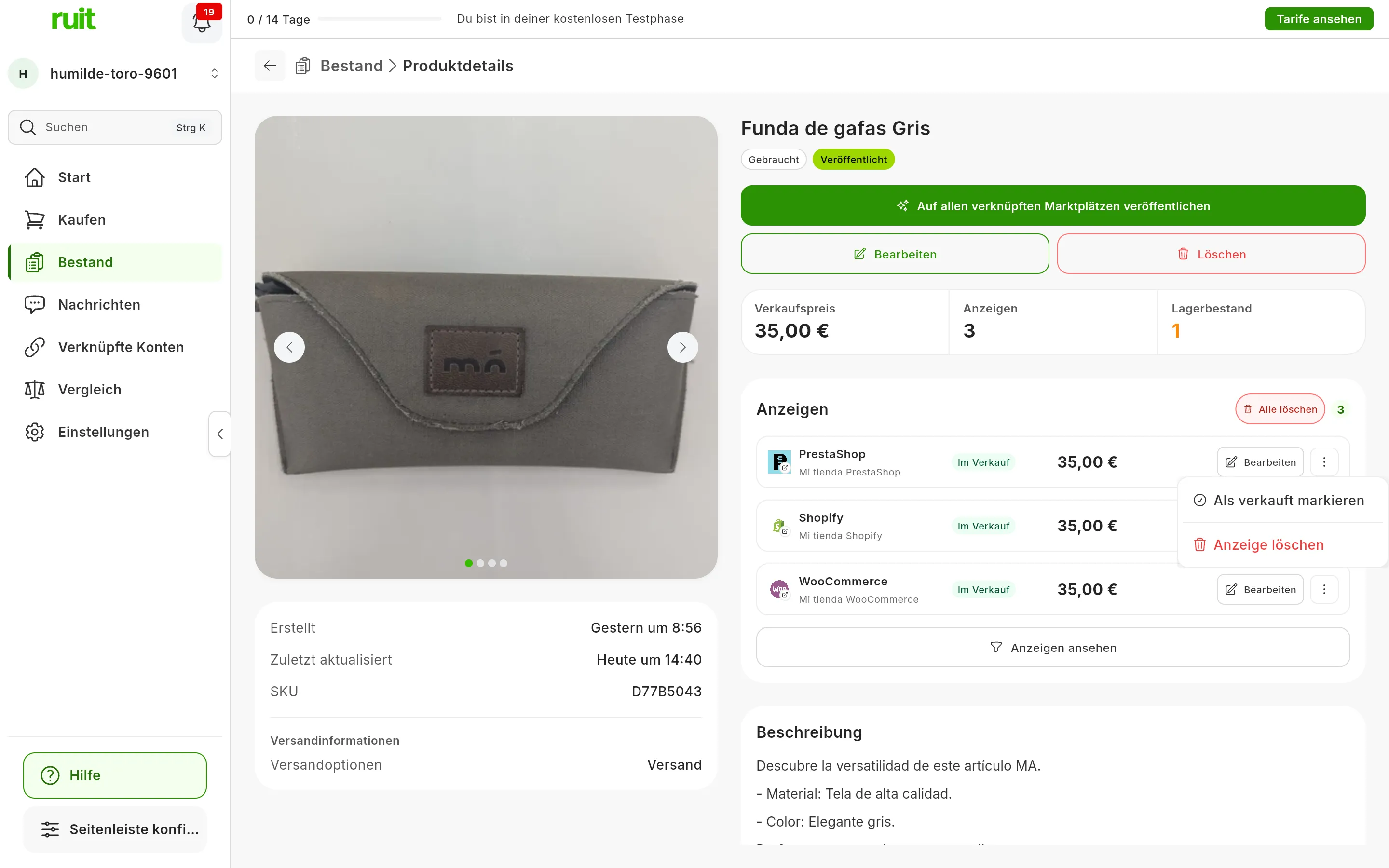Click the Tarife ansehen button
This screenshot has height=868, width=1389.
click(x=1319, y=19)
